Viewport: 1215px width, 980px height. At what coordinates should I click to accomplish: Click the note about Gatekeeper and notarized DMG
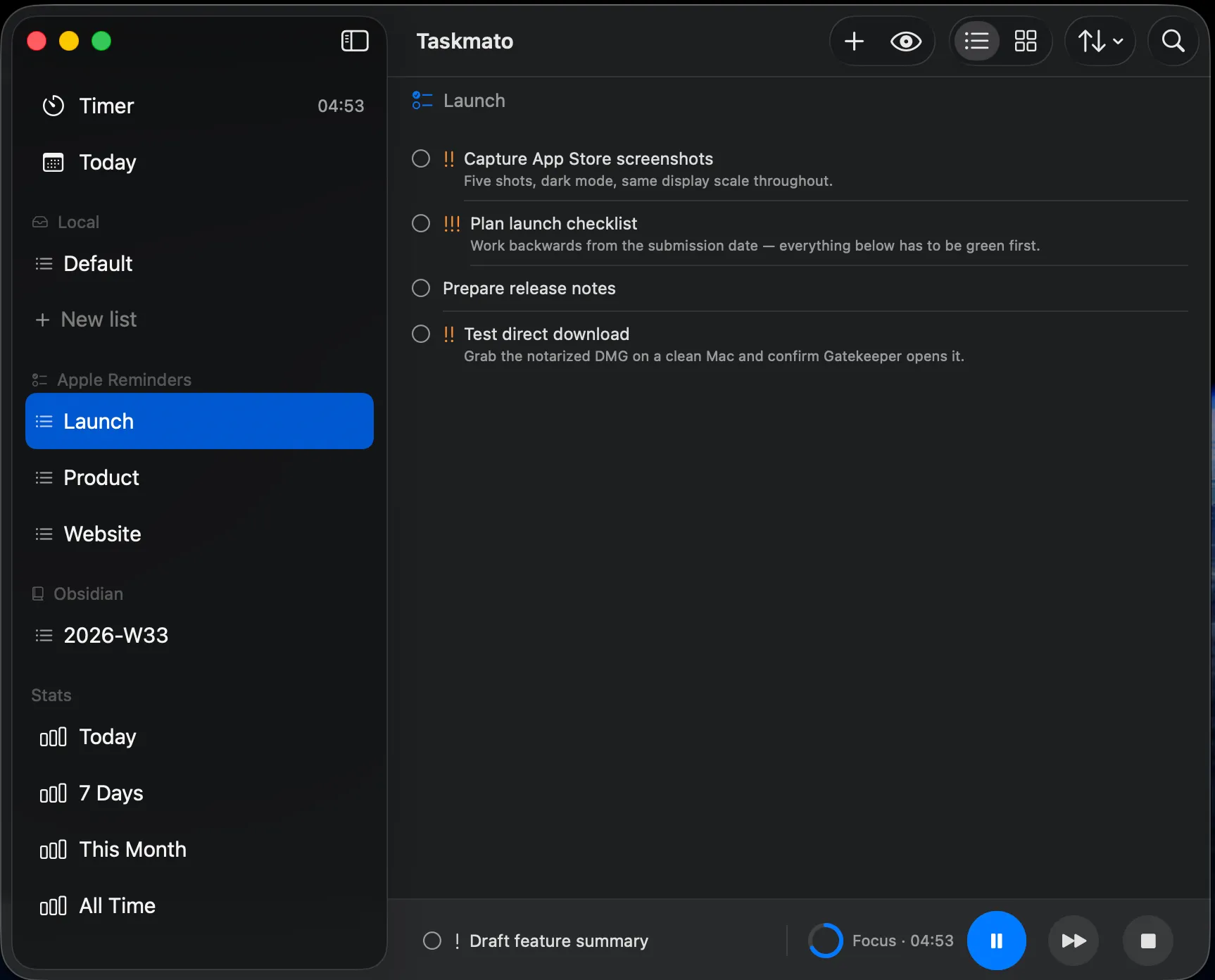click(x=714, y=356)
